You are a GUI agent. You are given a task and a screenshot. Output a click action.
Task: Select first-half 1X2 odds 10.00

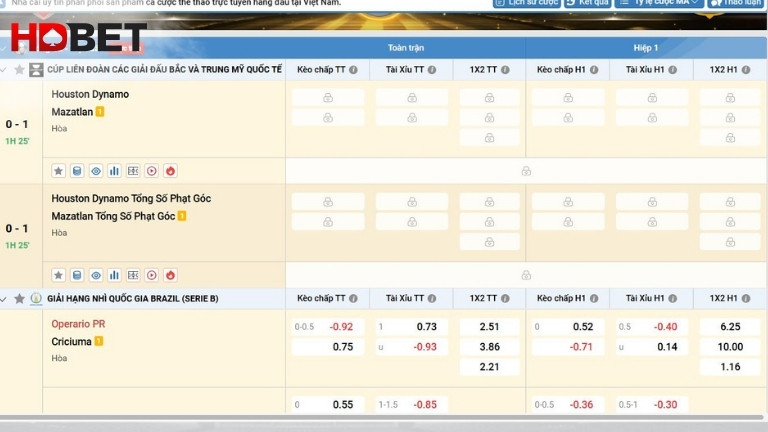(730, 347)
